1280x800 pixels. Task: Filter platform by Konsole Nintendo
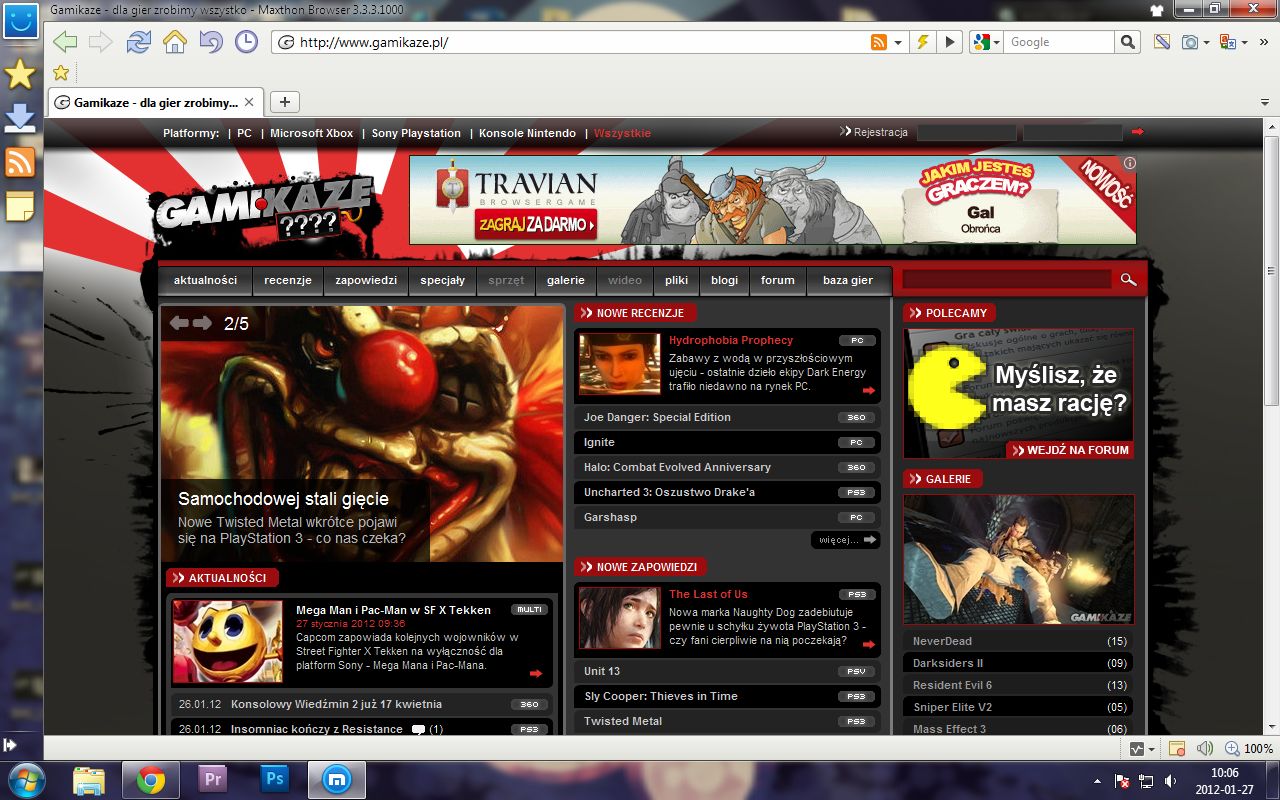tap(528, 133)
